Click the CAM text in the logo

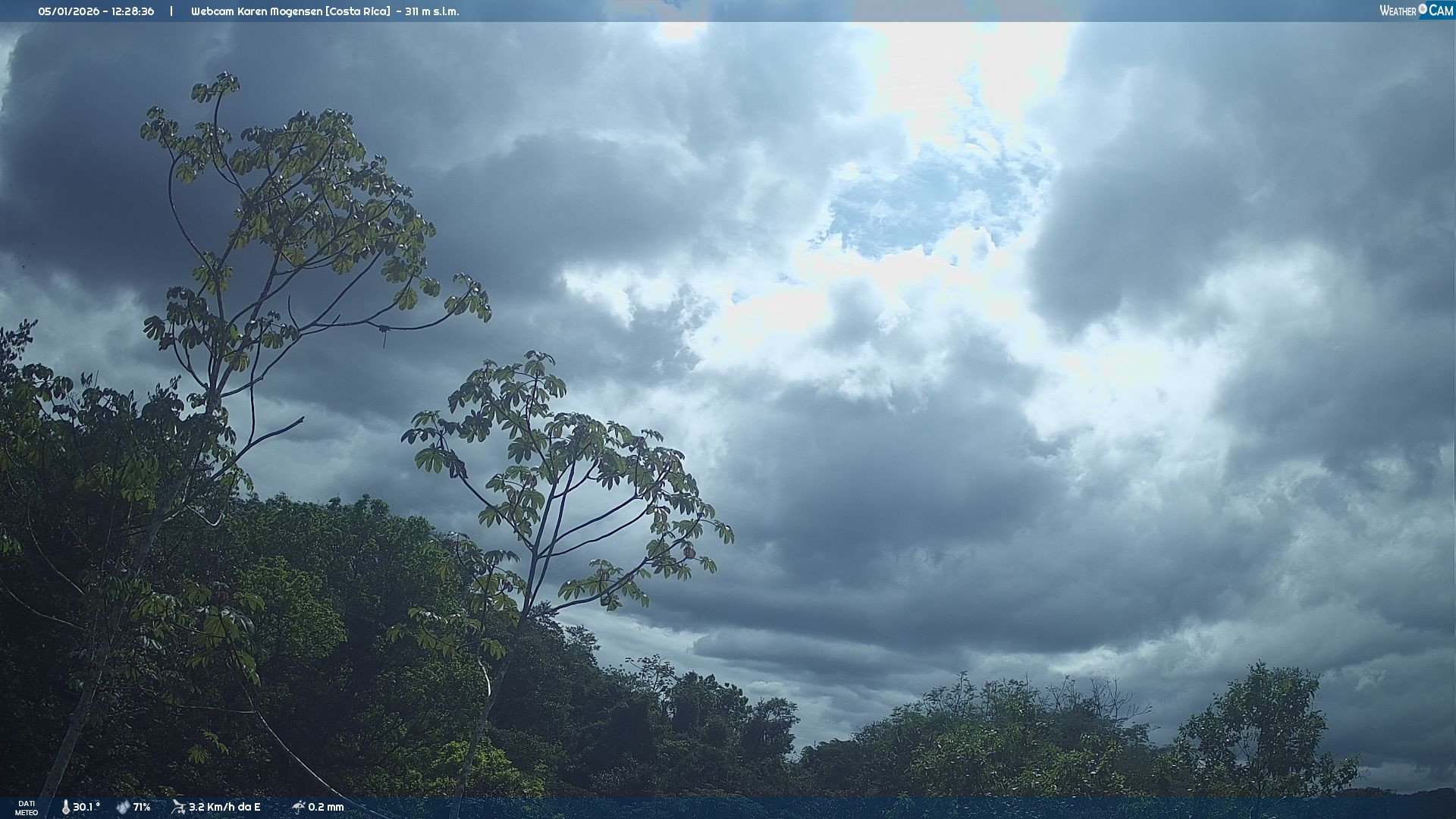coord(1441,11)
